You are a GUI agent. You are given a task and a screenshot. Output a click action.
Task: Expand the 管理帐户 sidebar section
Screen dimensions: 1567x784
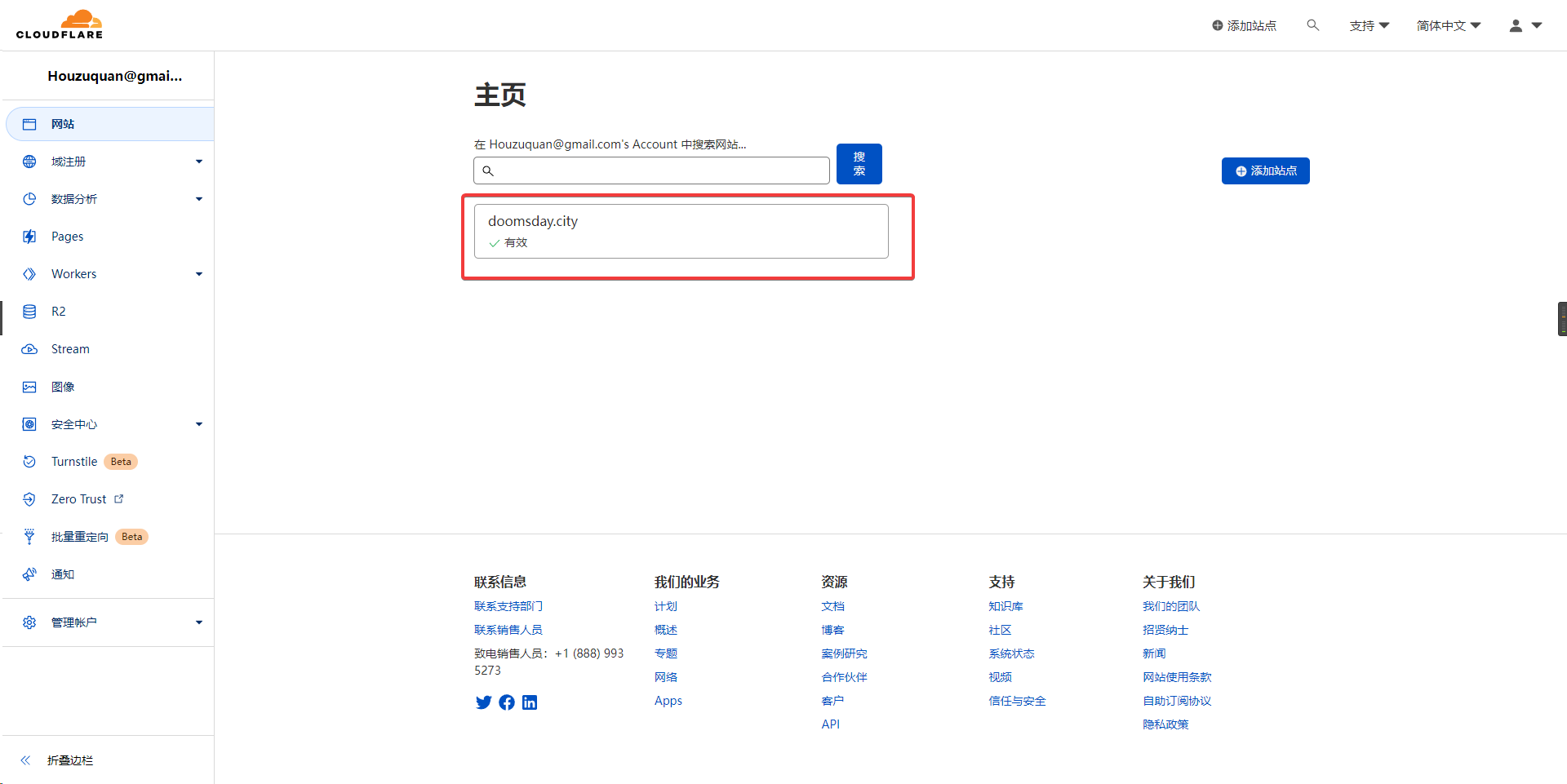click(198, 622)
